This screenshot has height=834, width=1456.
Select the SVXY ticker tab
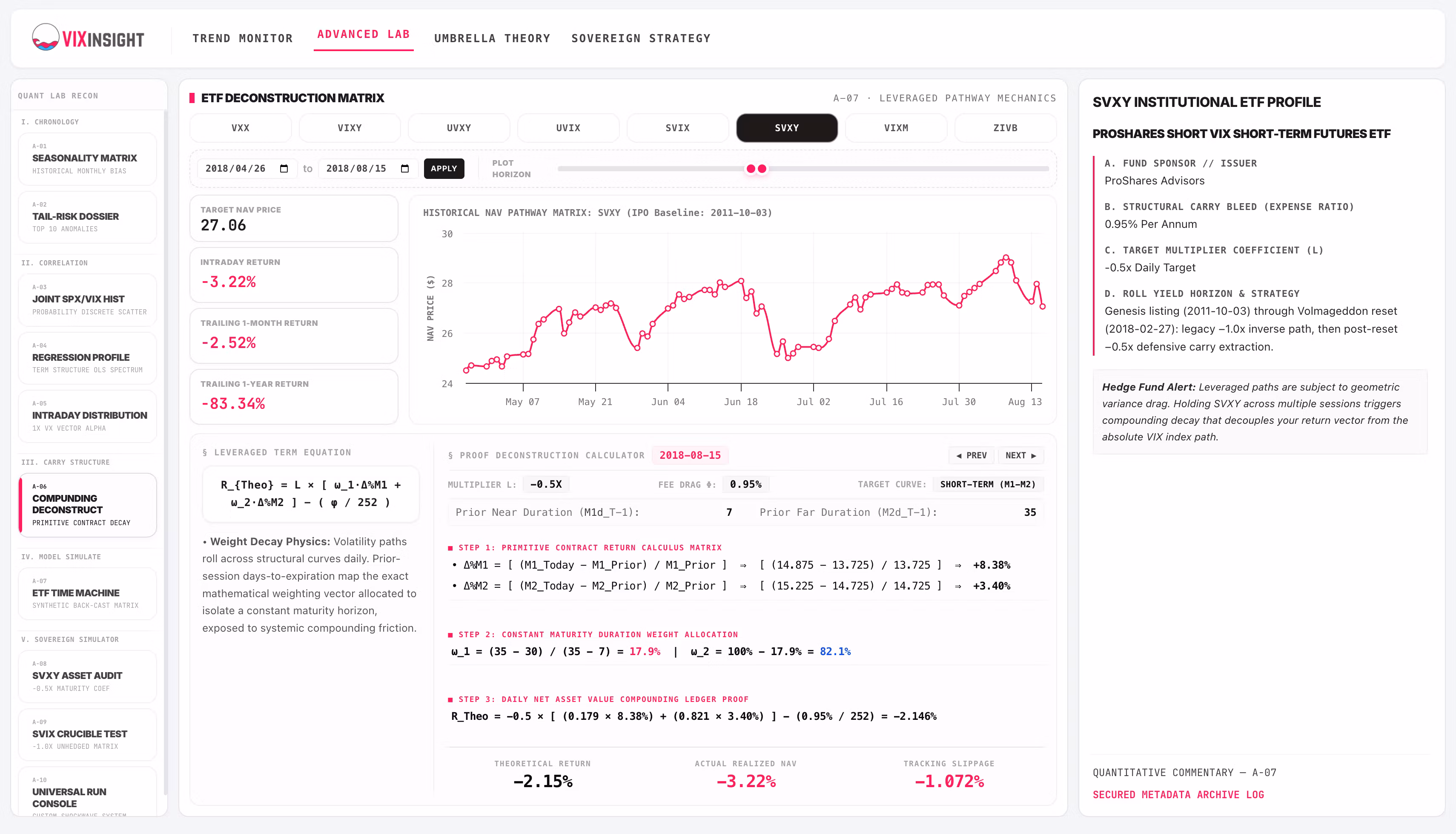[x=787, y=128]
